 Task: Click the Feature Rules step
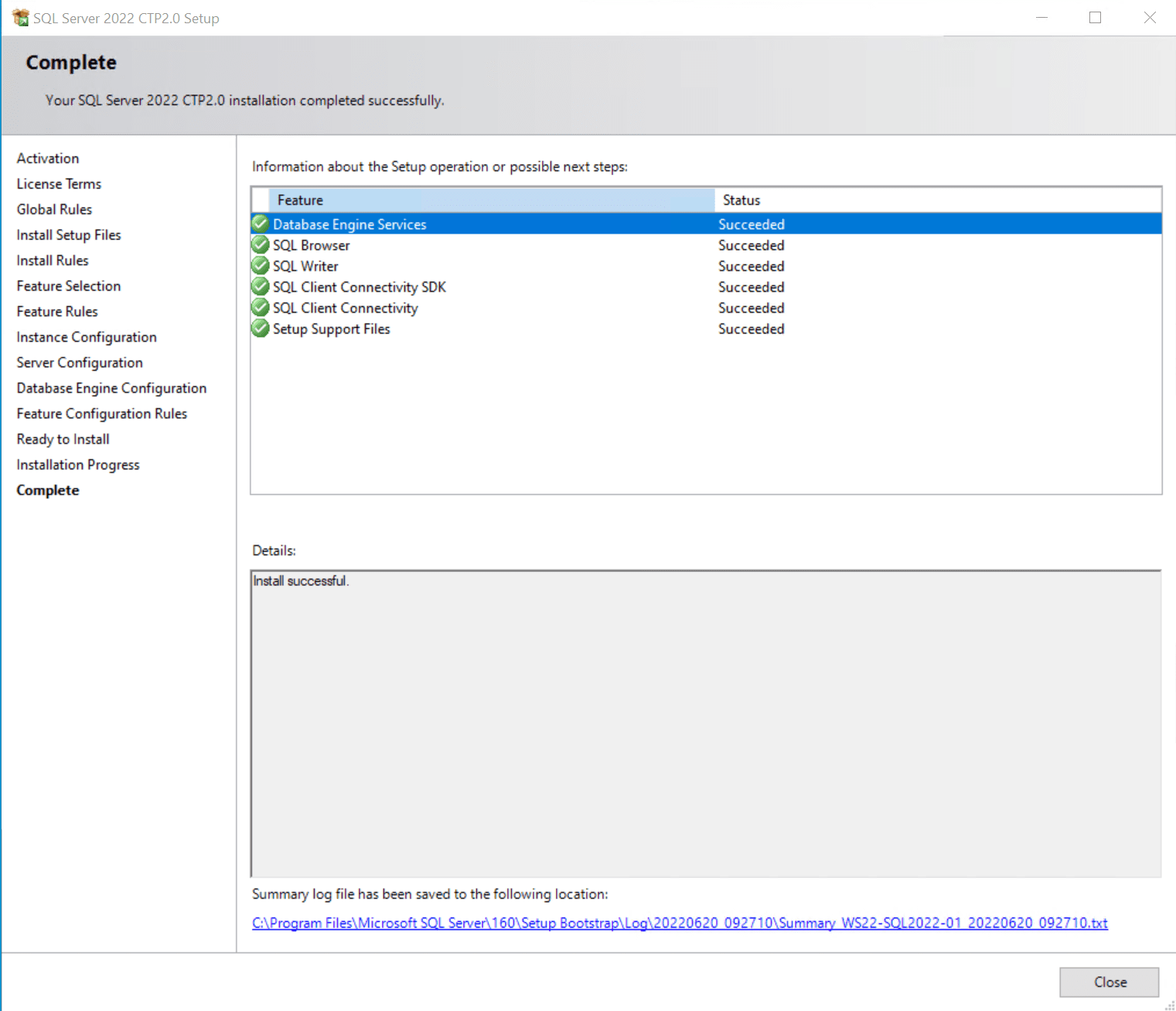pos(57,312)
